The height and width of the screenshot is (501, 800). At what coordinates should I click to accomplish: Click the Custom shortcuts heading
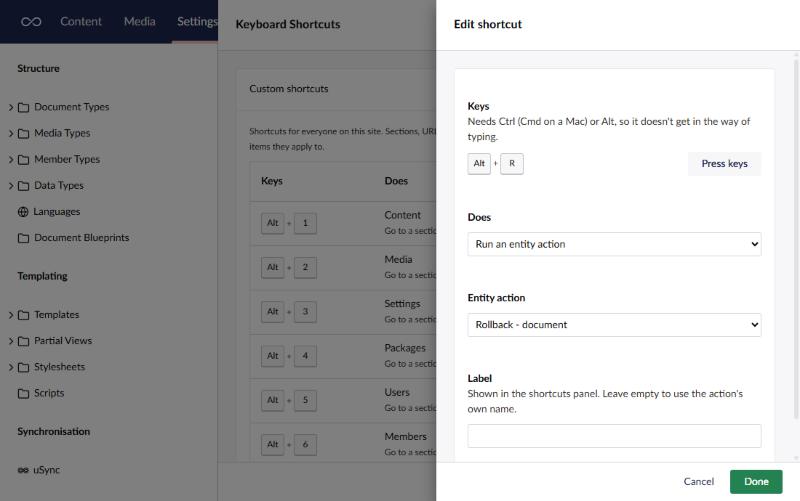click(x=289, y=89)
